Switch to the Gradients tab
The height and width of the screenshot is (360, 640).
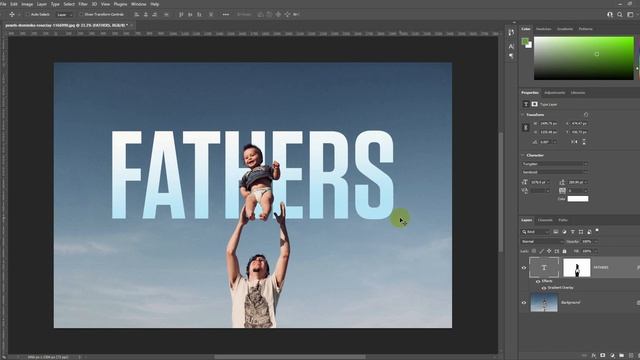click(565, 29)
